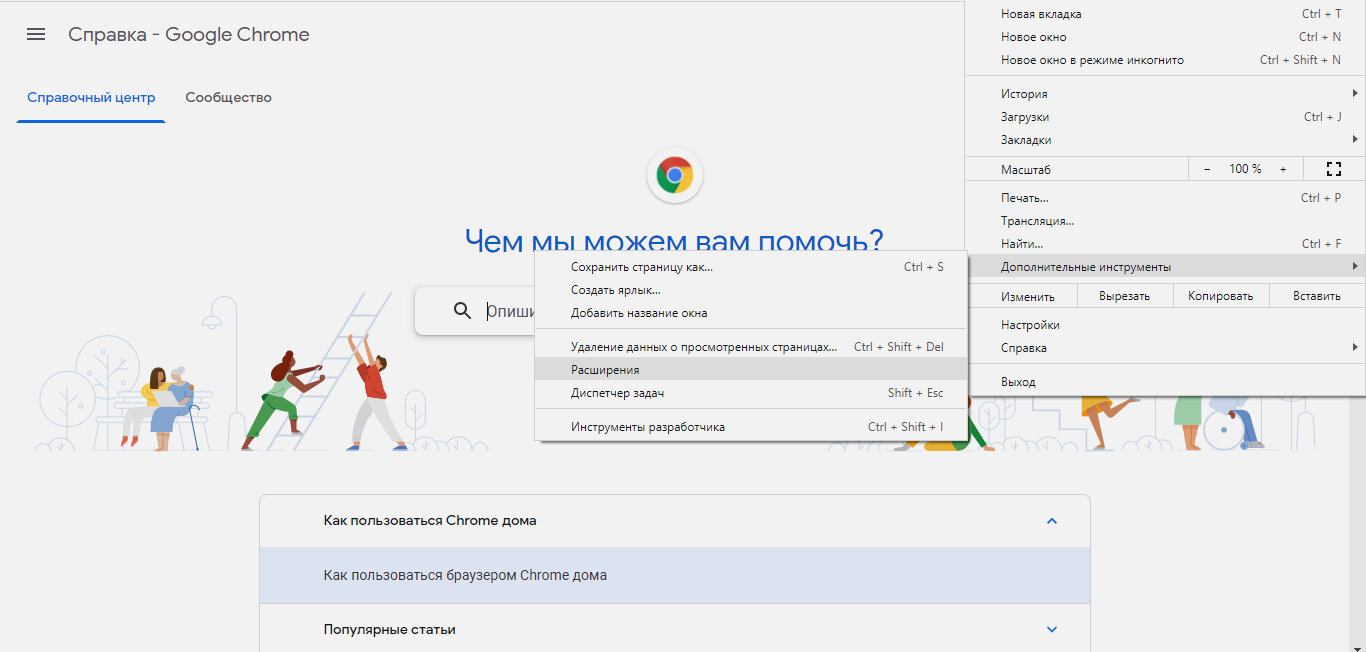The height and width of the screenshot is (652, 1366).
Task: Open Инструменты разработчика from submenu
Action: click(752, 427)
